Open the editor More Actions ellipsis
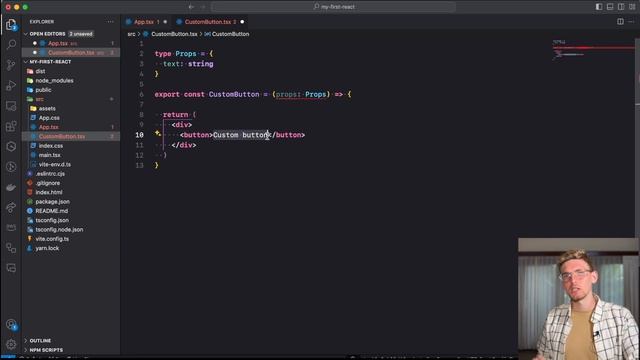 [x=631, y=22]
